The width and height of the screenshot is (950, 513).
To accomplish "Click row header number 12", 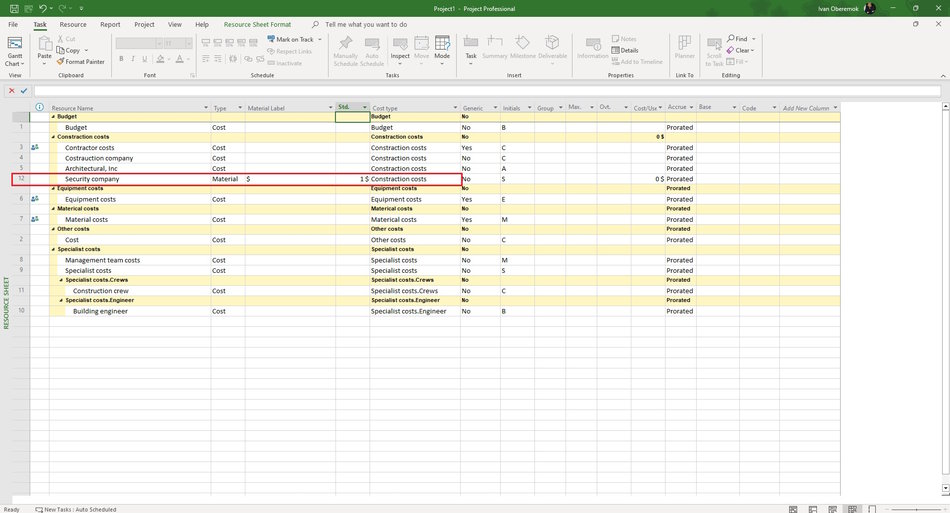I will [x=21, y=179].
